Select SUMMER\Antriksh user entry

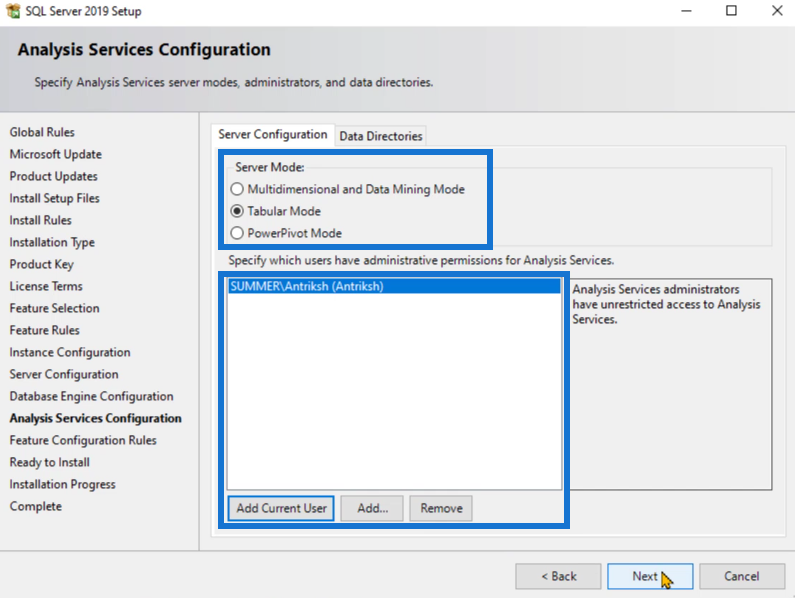click(x=394, y=286)
